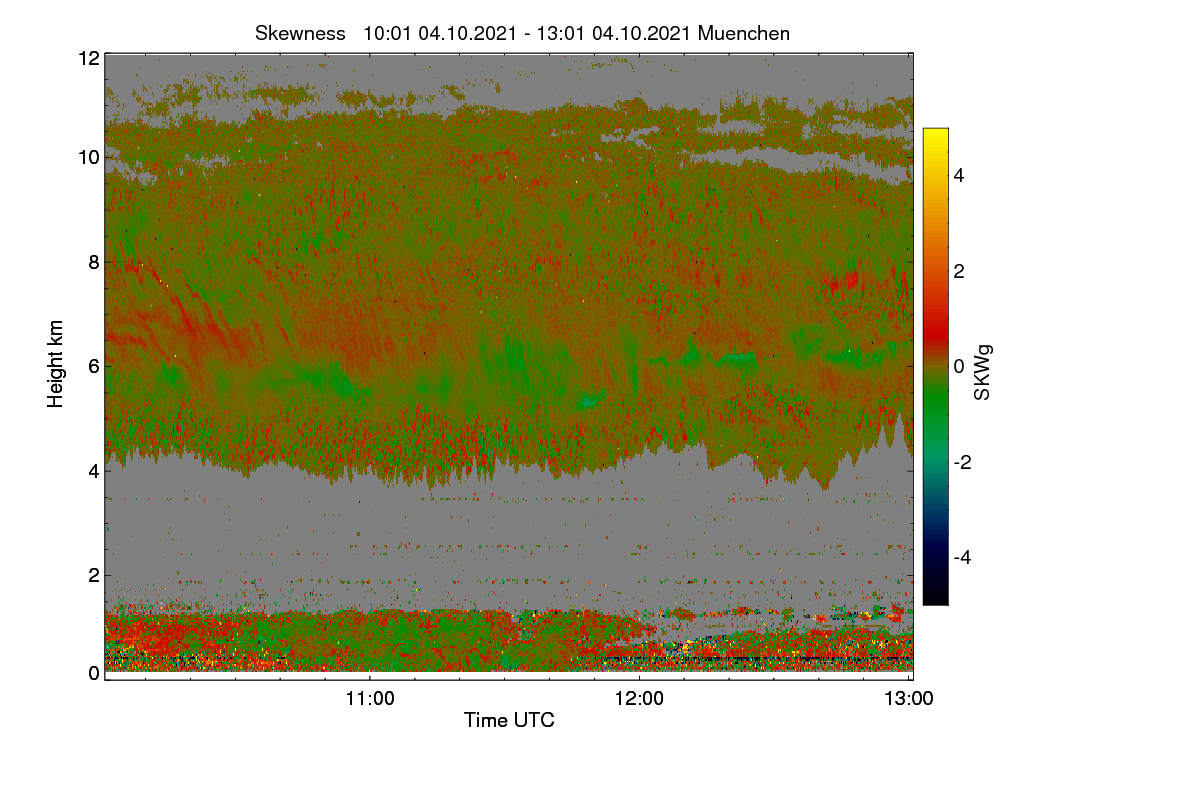Click the Skewness plot title text
The image size is (1200, 800).
tap(522, 33)
